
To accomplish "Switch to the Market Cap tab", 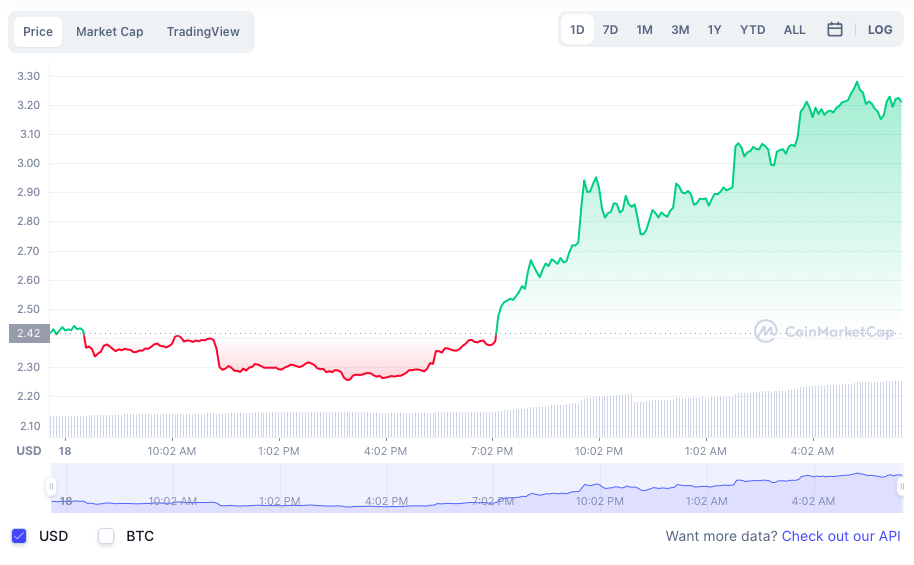I will [110, 32].
